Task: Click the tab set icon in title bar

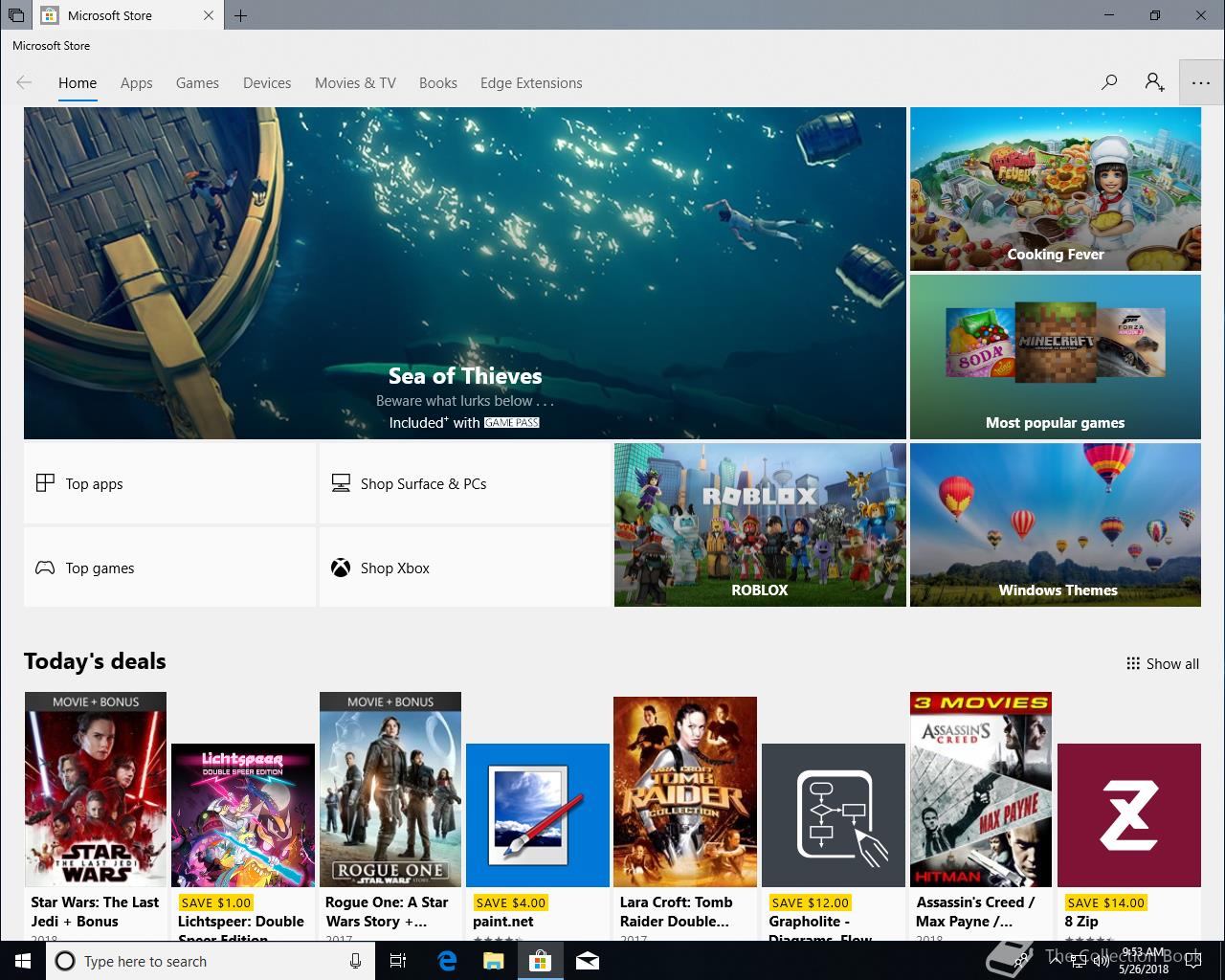Action: [16, 15]
